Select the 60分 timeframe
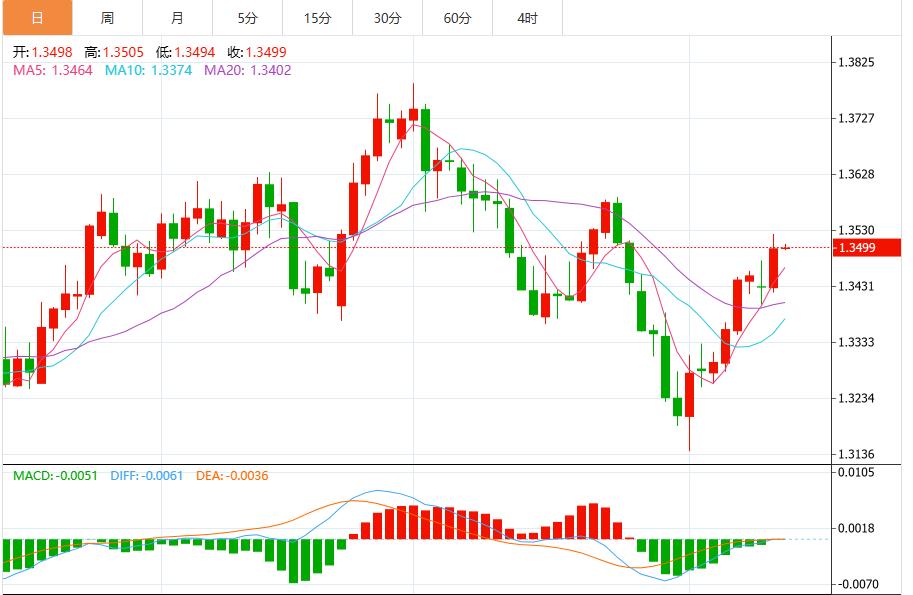Screen dimensions: 913x595 click(454, 17)
